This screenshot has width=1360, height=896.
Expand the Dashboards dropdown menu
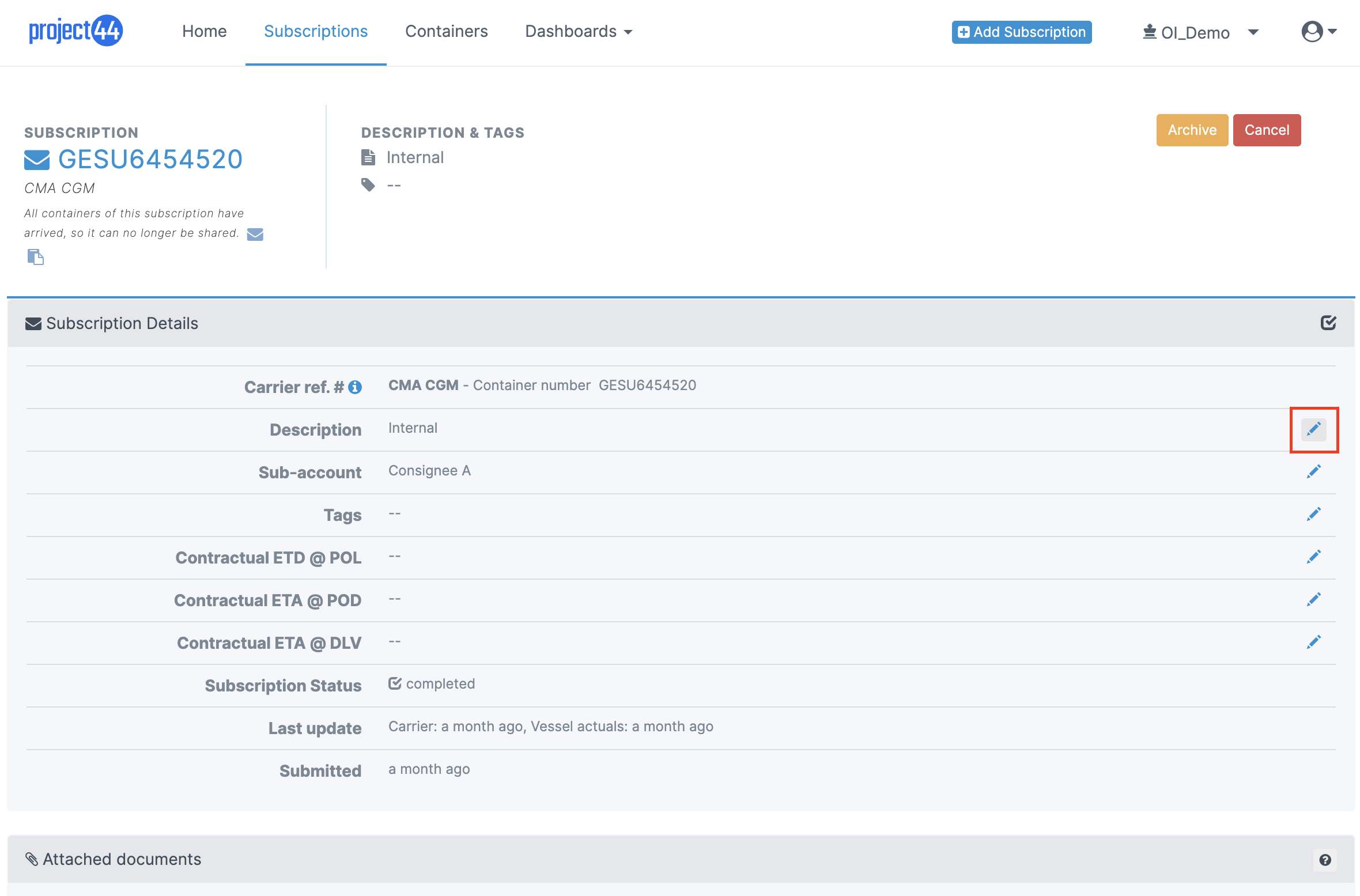[579, 31]
